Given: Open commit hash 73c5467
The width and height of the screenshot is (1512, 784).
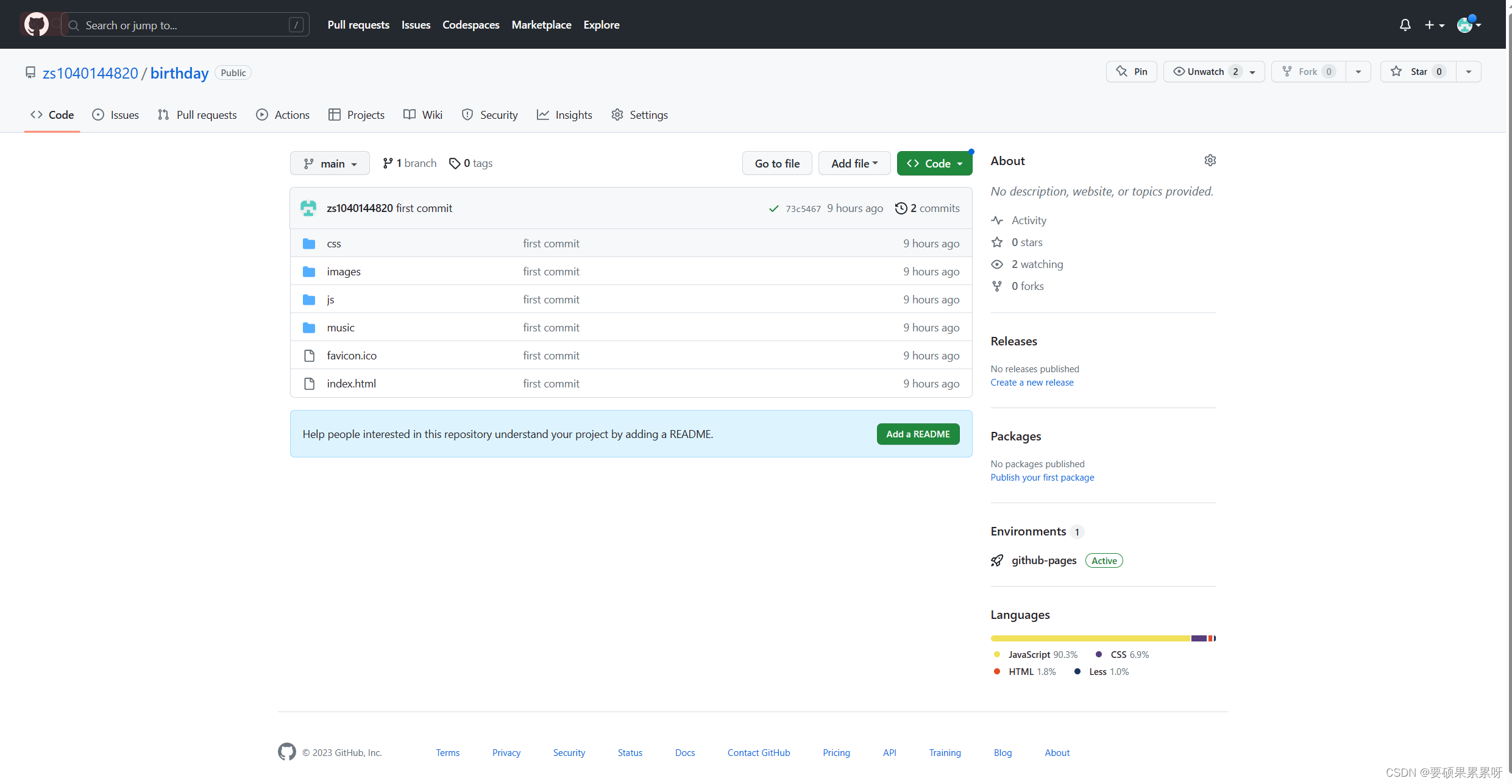Looking at the screenshot, I should 803,209.
